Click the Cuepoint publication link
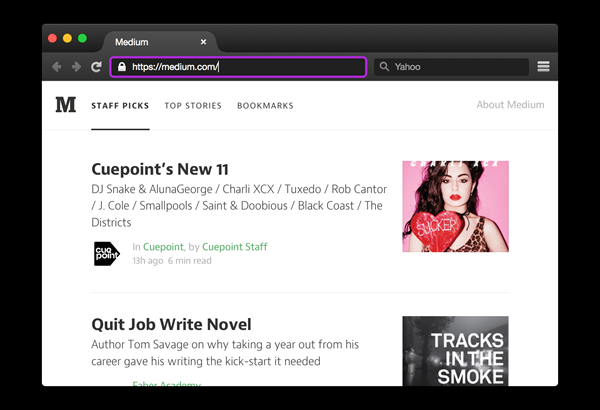This screenshot has height=410, width=600. (x=163, y=247)
